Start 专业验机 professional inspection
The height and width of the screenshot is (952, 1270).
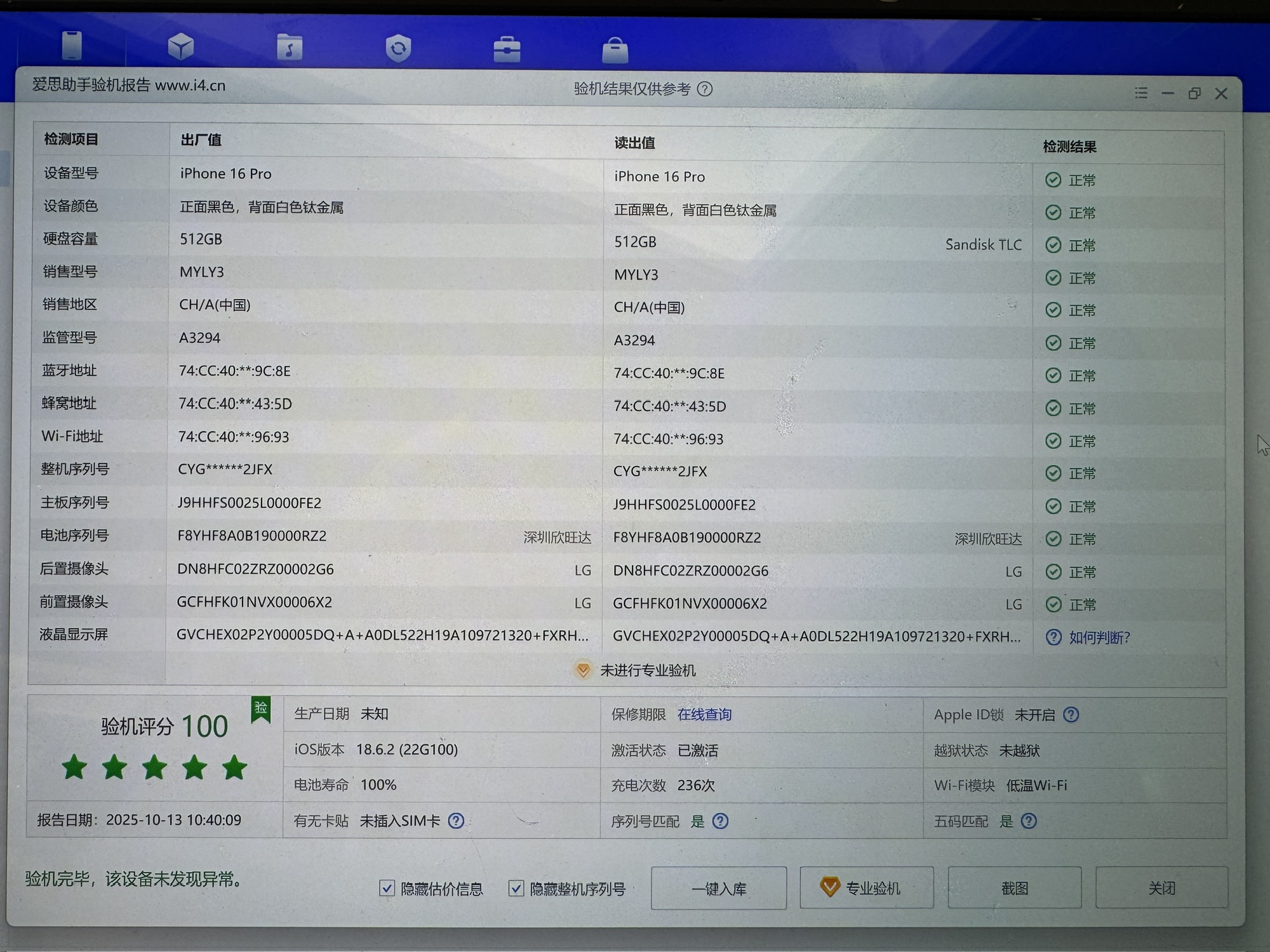point(866,887)
